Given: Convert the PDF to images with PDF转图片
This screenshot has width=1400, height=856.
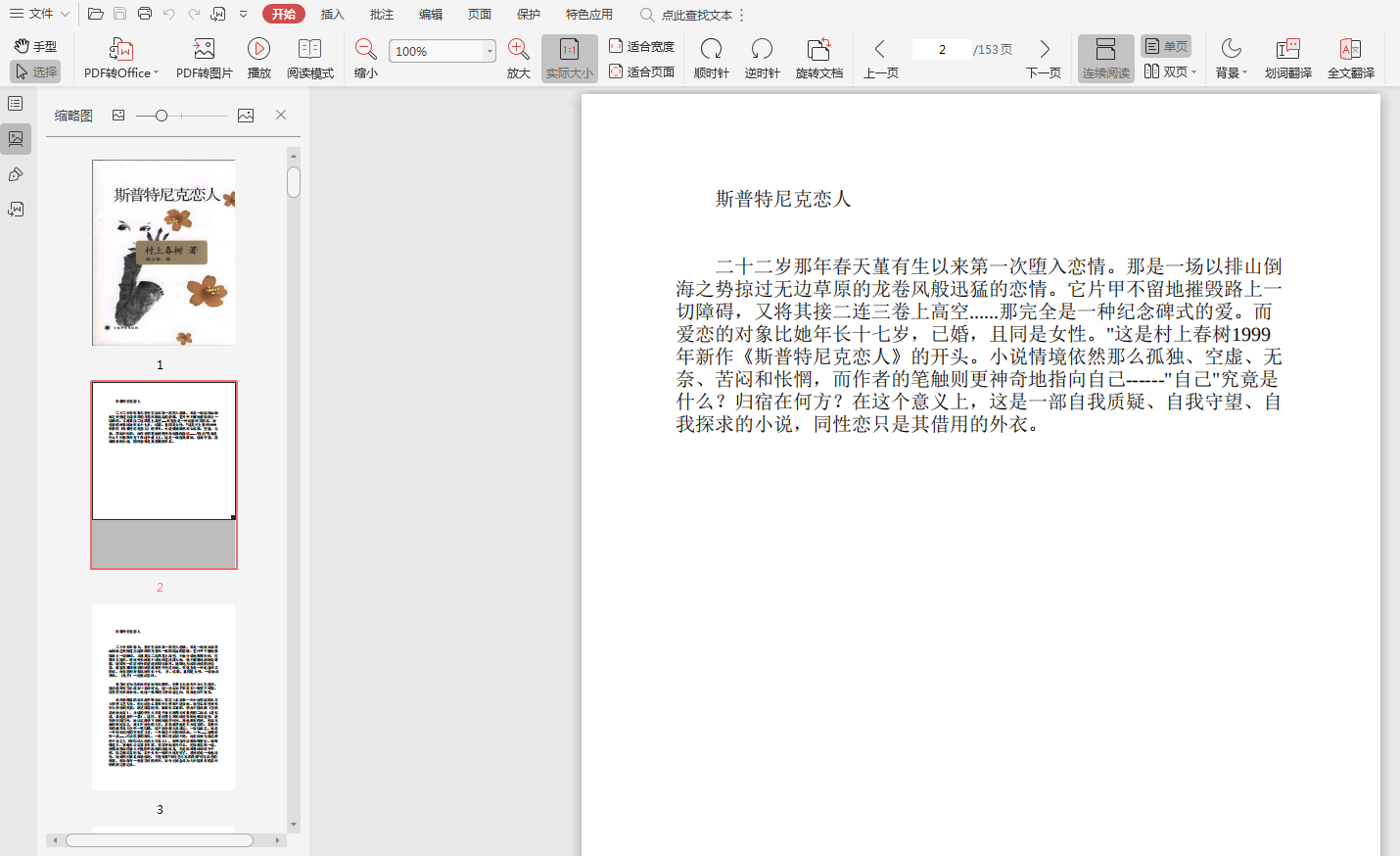Looking at the screenshot, I should coord(204,59).
